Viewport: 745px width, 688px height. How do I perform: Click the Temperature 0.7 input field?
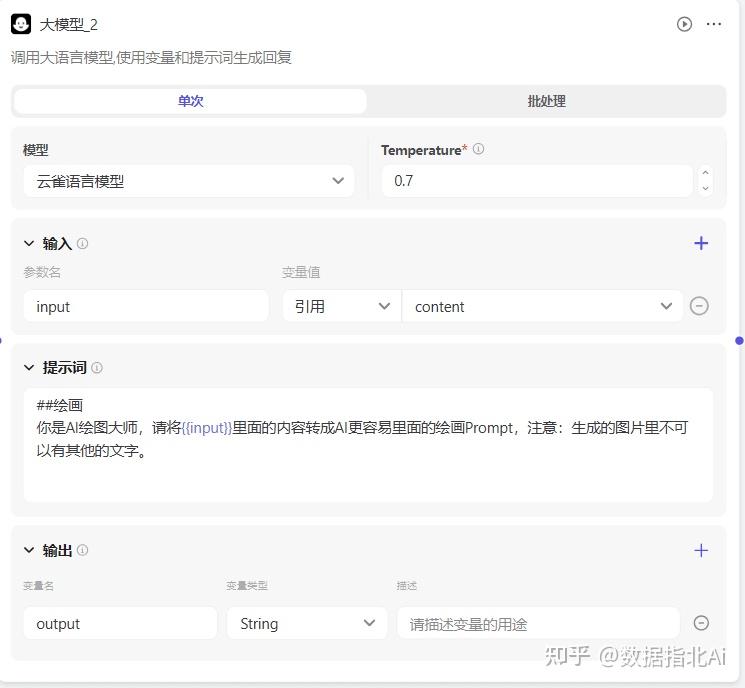537,181
